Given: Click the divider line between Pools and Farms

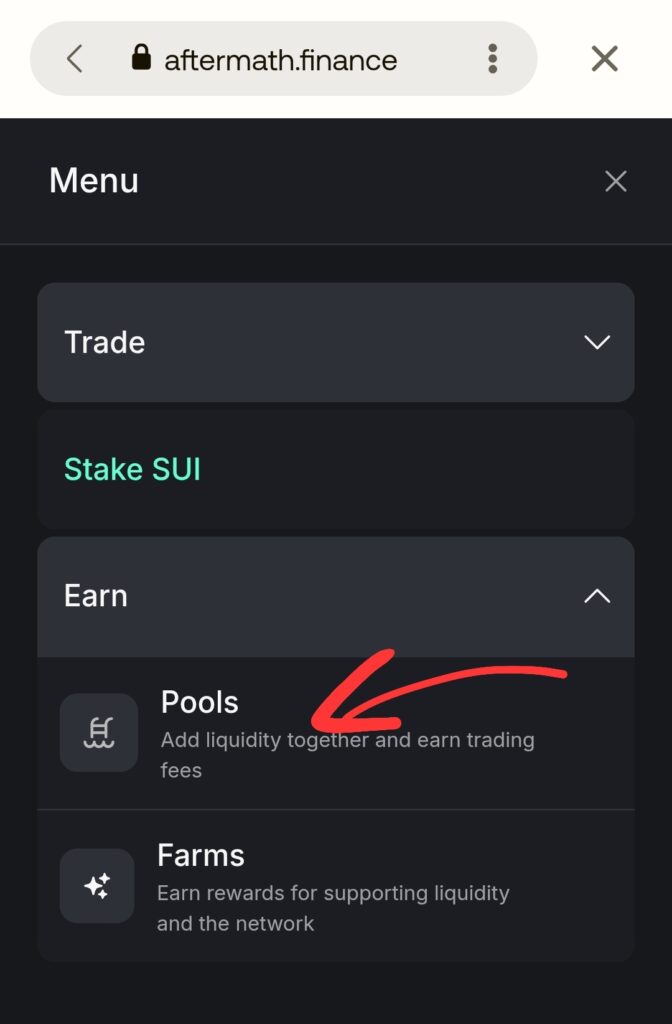Looking at the screenshot, I should coord(336,809).
